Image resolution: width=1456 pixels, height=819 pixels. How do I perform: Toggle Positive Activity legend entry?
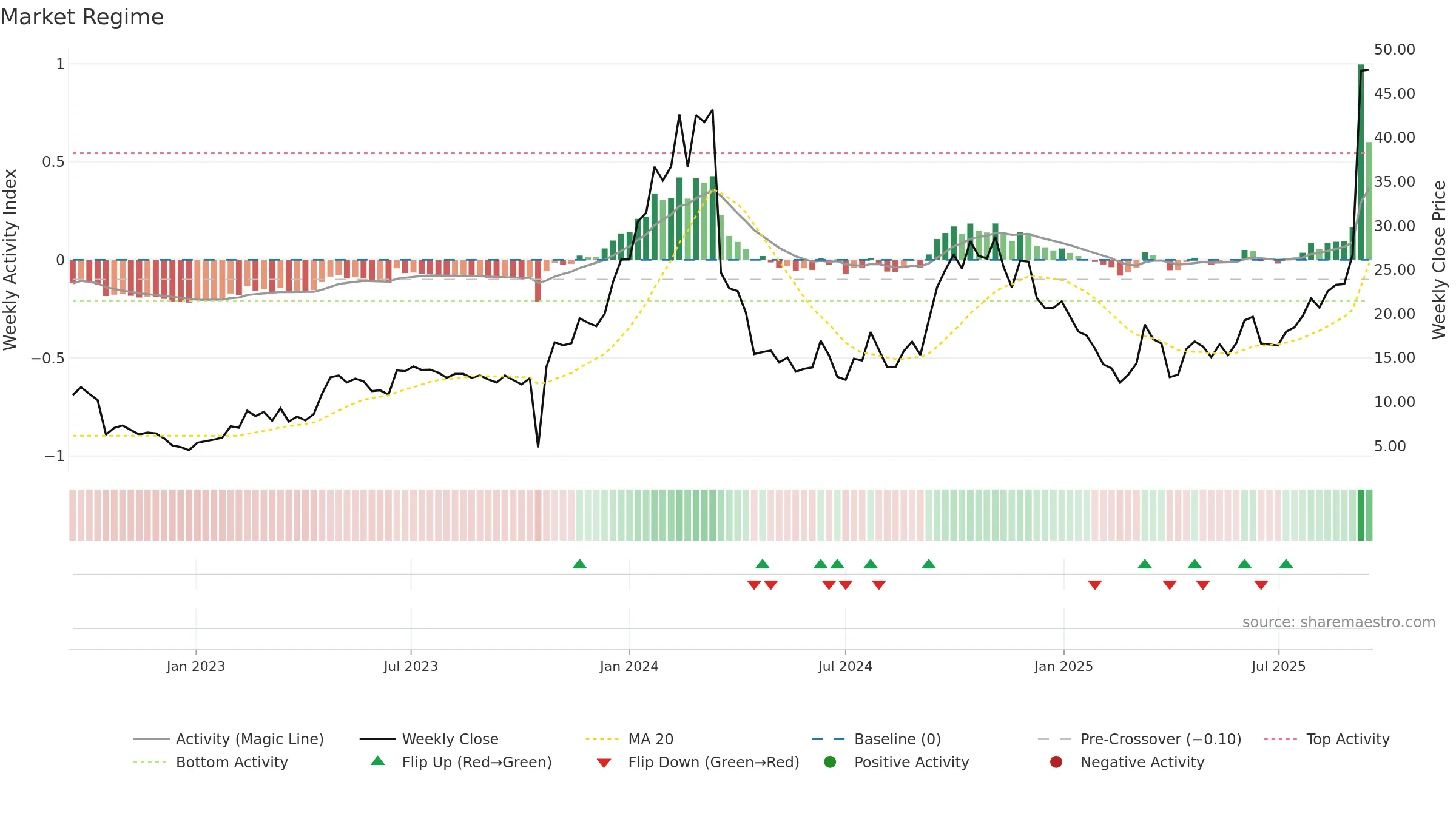point(897,762)
